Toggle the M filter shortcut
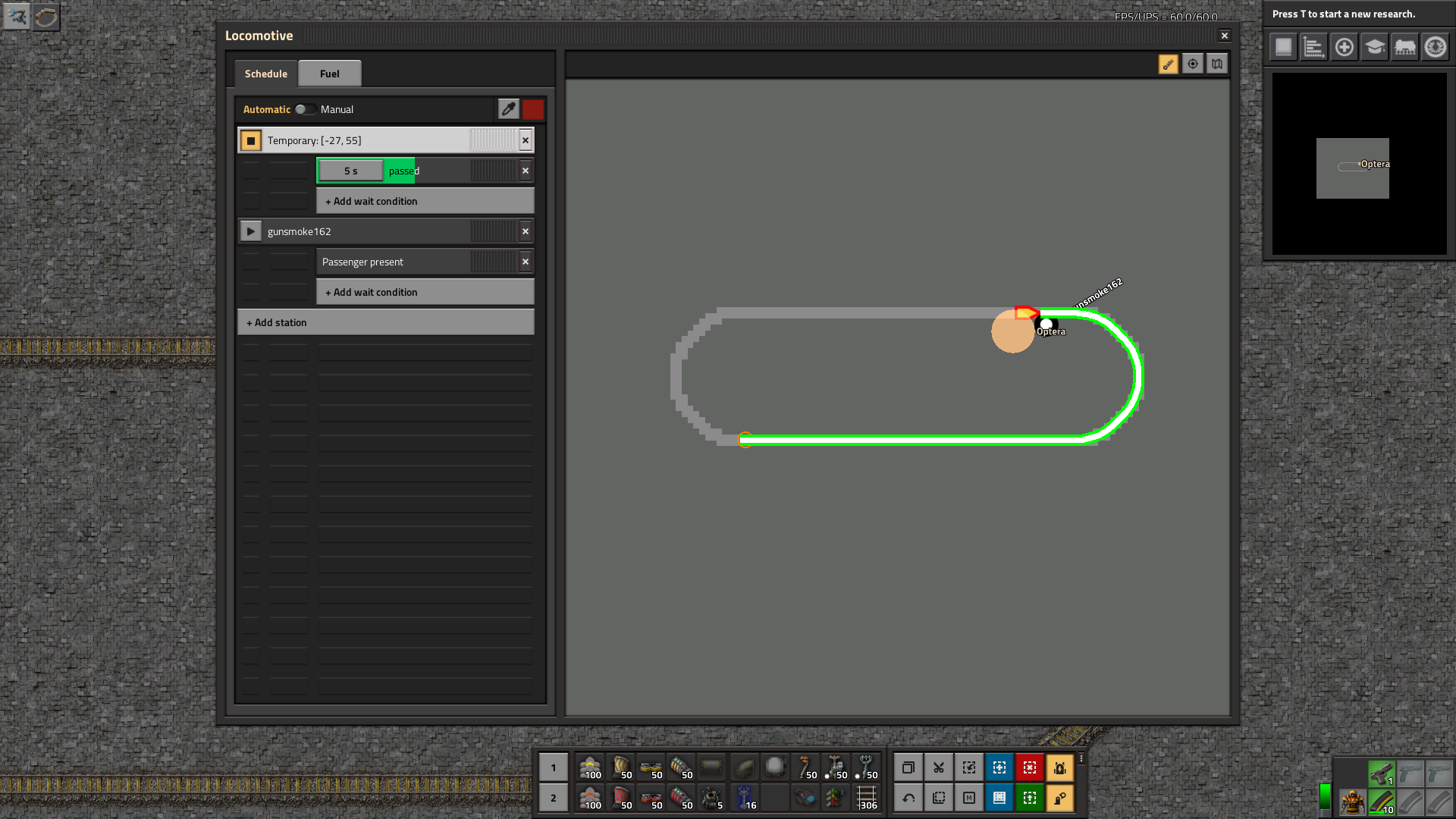This screenshot has height=819, width=1456. [x=969, y=798]
